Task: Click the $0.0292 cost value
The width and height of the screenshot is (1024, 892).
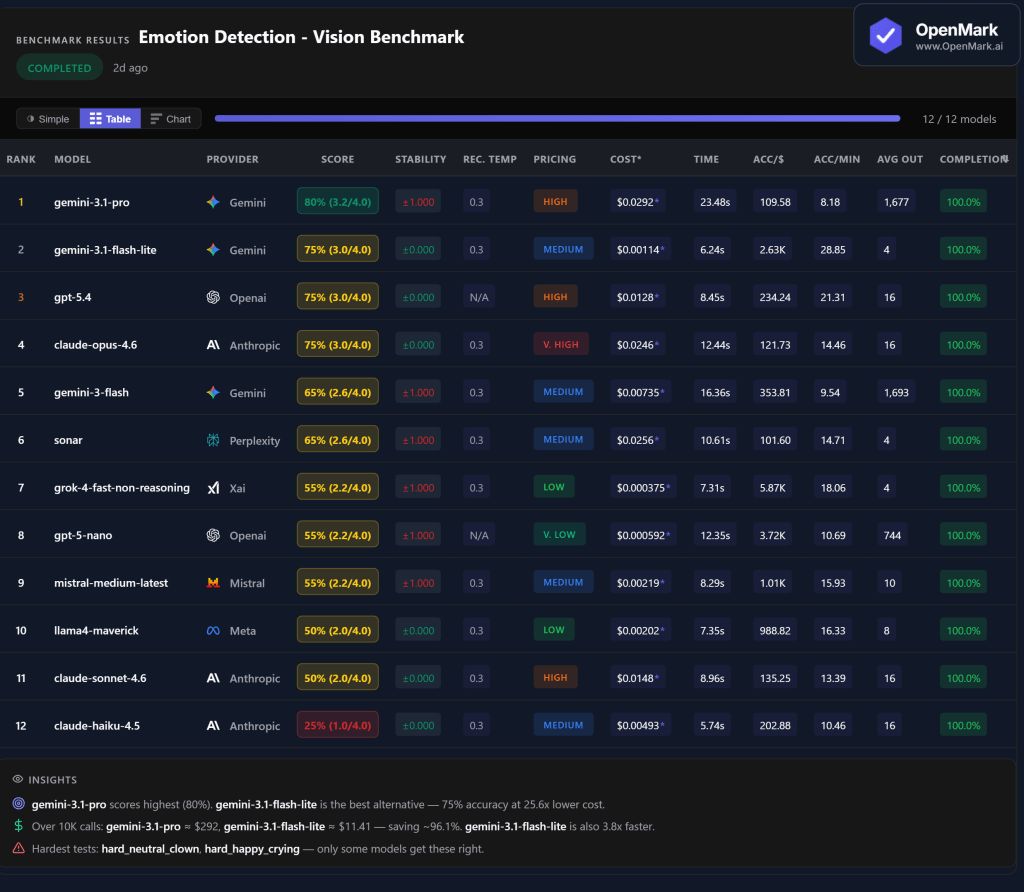Action: pyautogui.click(x=637, y=202)
